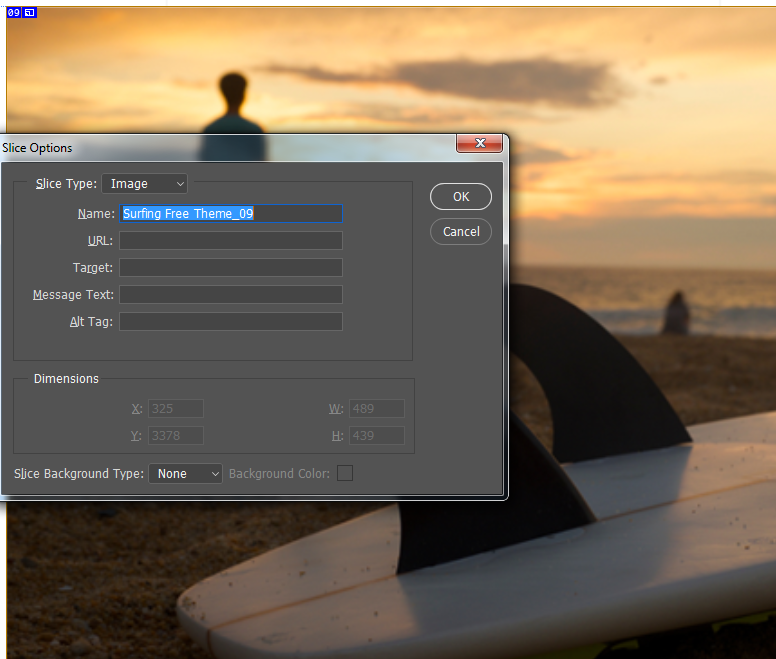Select the W width field

[x=376, y=409]
